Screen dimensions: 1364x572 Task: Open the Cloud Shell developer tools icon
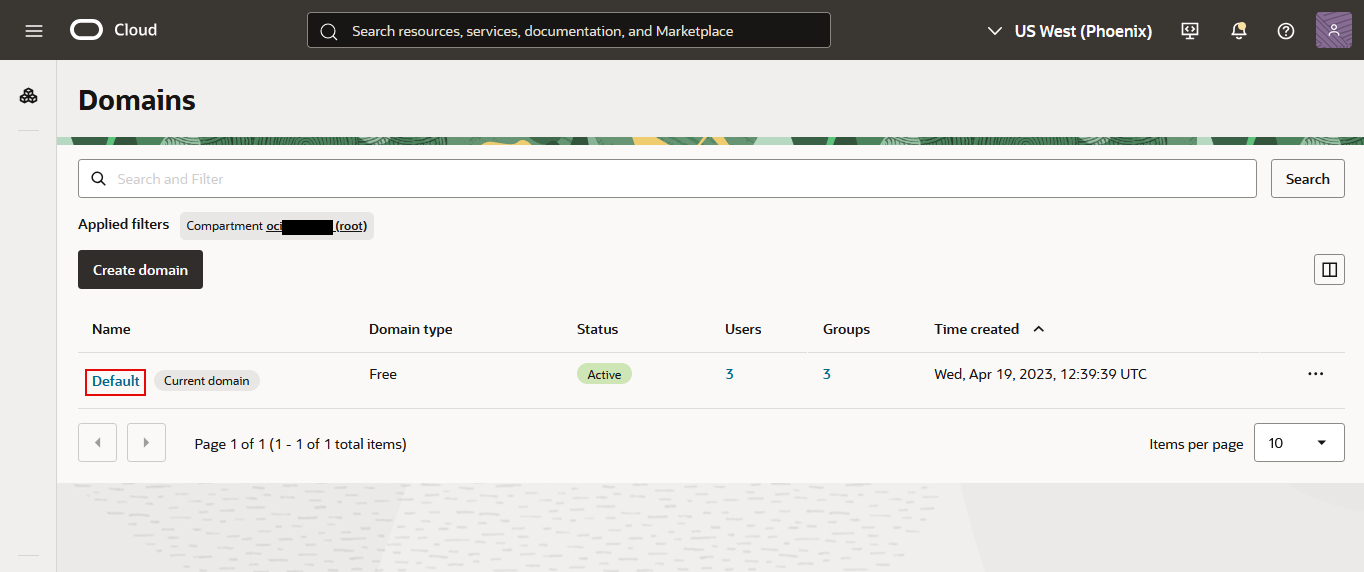coord(1189,31)
